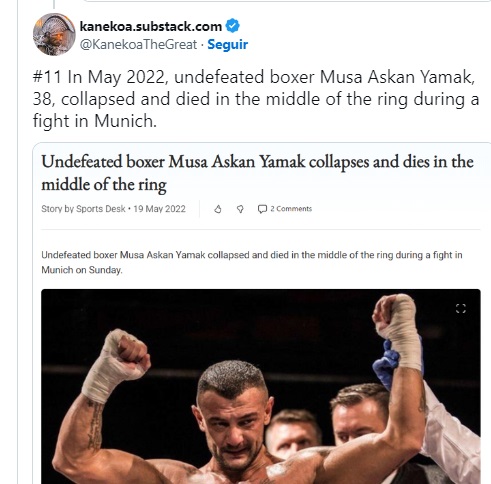The image size is (491, 484).
Task: Click the article summary paragraph about Munich
Action: pos(252,262)
